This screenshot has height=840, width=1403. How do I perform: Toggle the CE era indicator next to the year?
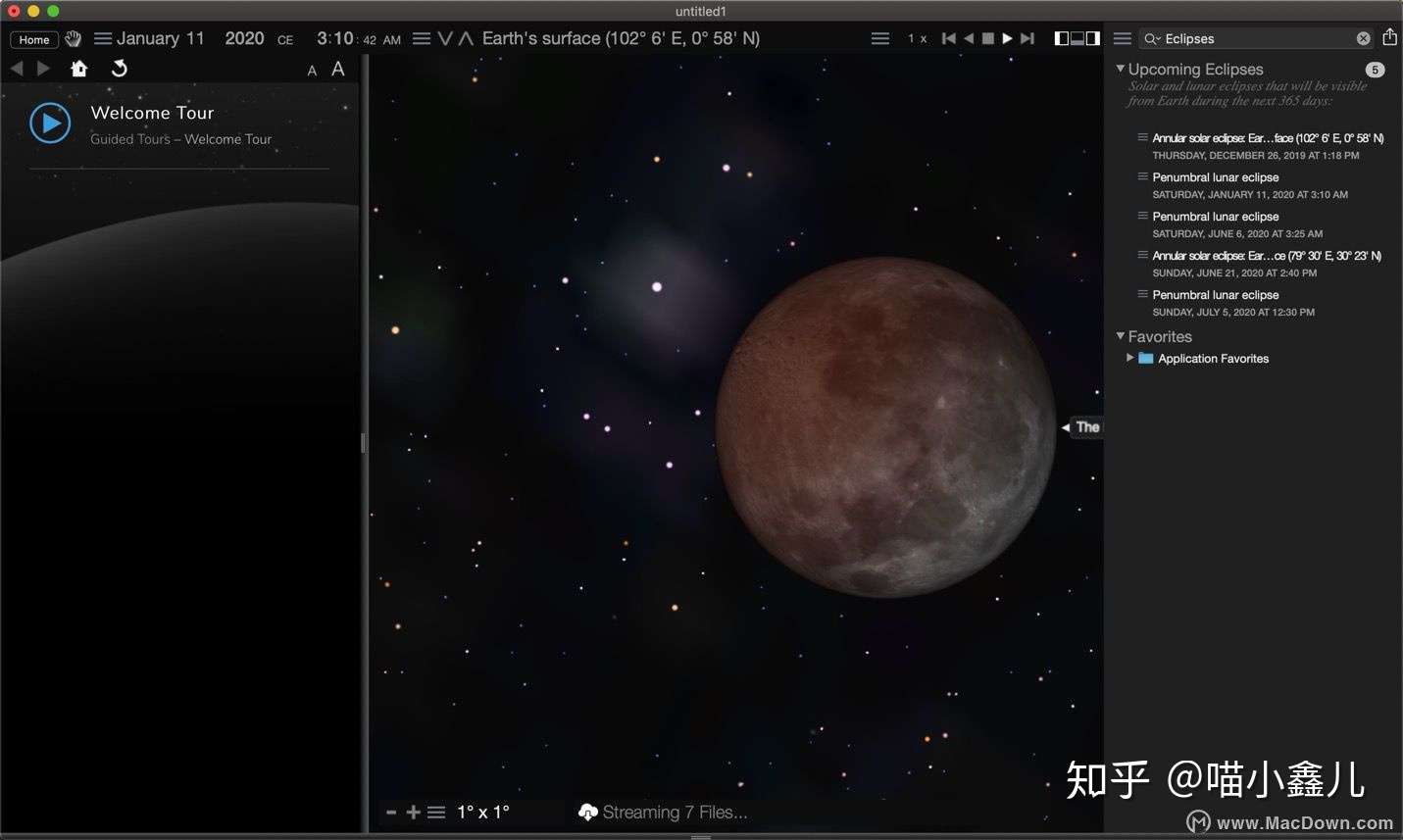(285, 40)
